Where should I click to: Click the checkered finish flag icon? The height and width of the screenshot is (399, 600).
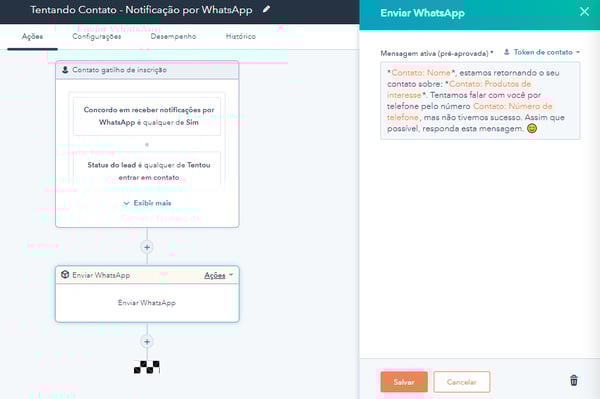[x=147, y=367]
